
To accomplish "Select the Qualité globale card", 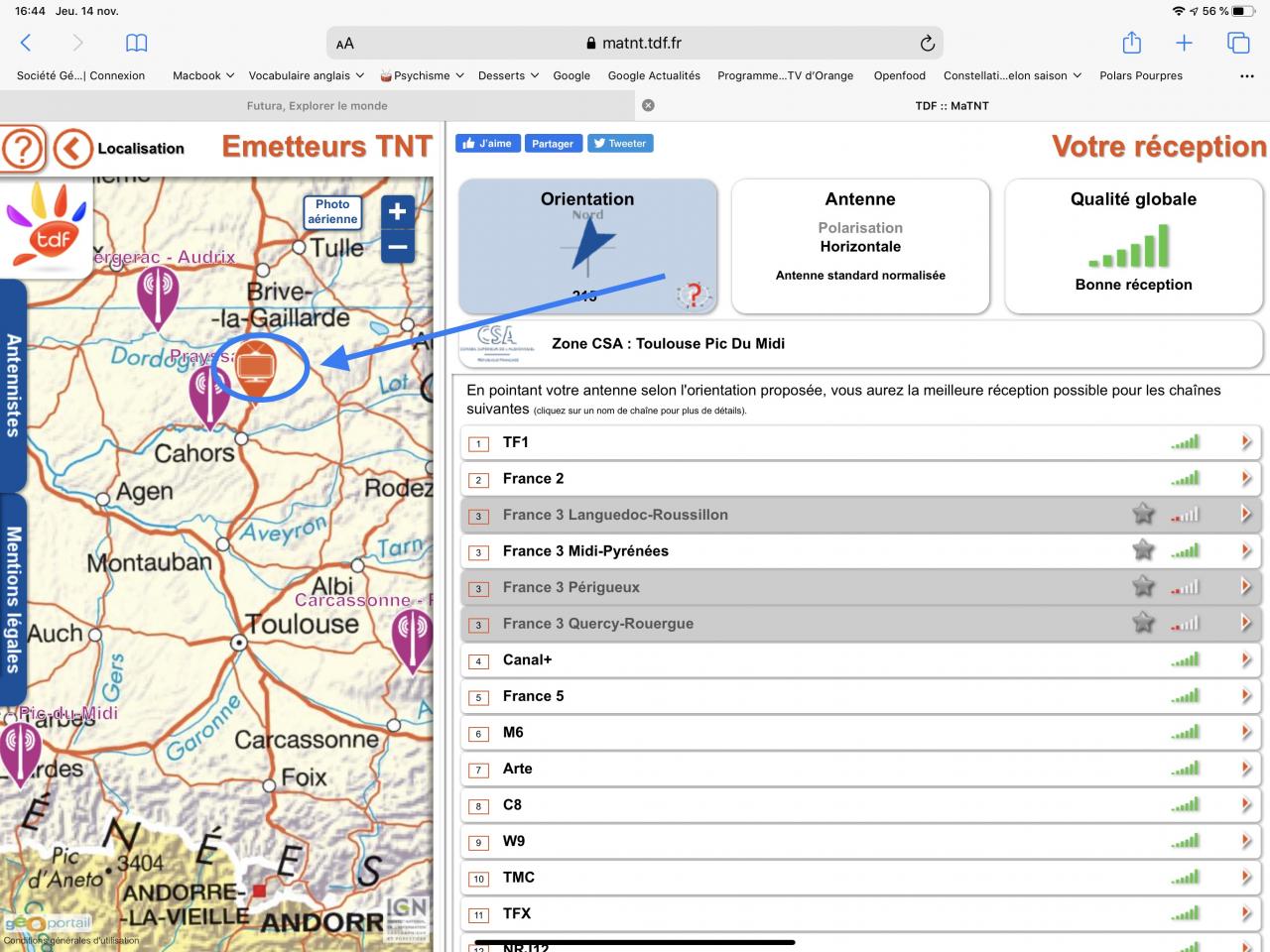I will (1133, 246).
